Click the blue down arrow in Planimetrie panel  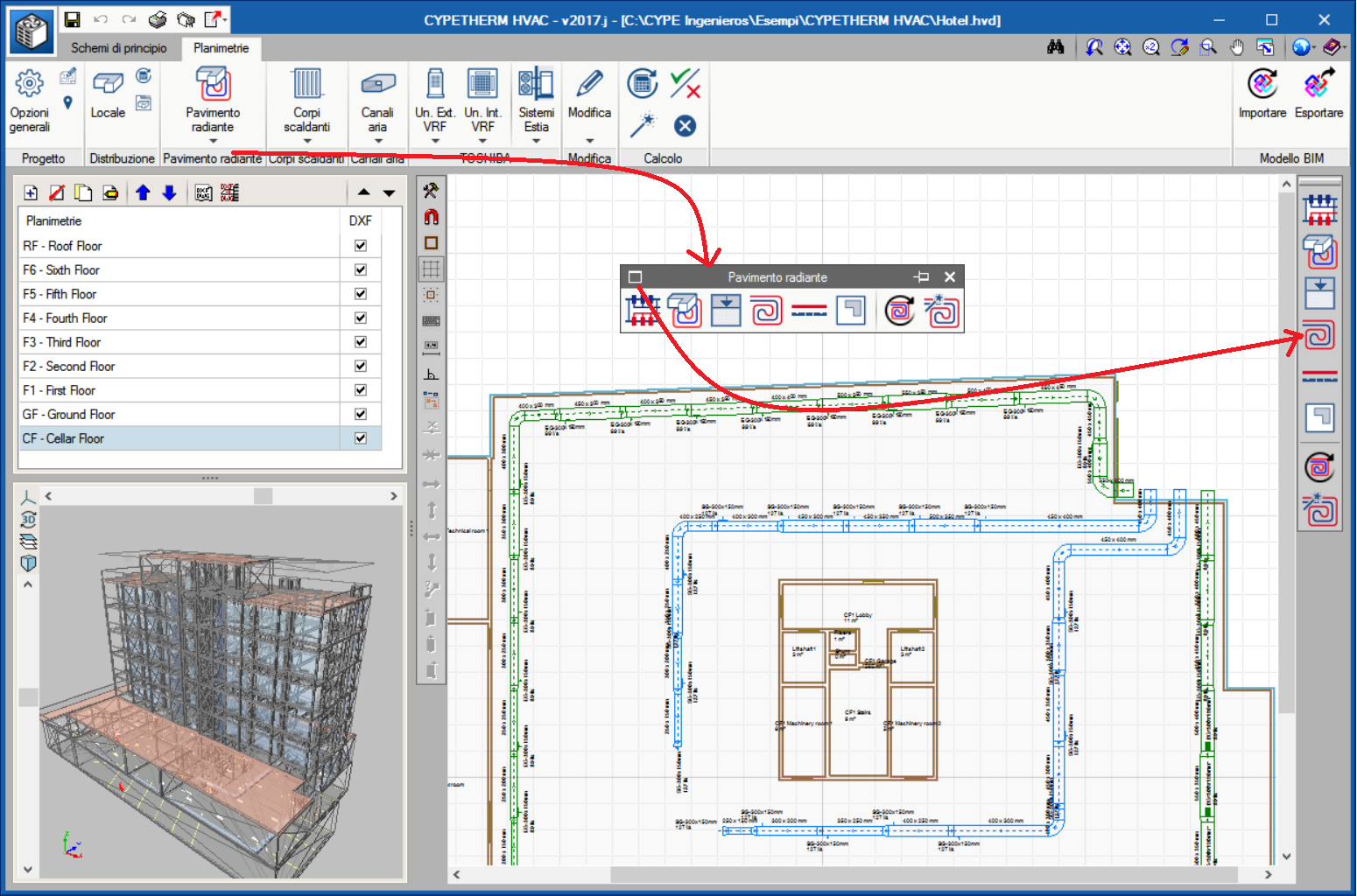(170, 192)
